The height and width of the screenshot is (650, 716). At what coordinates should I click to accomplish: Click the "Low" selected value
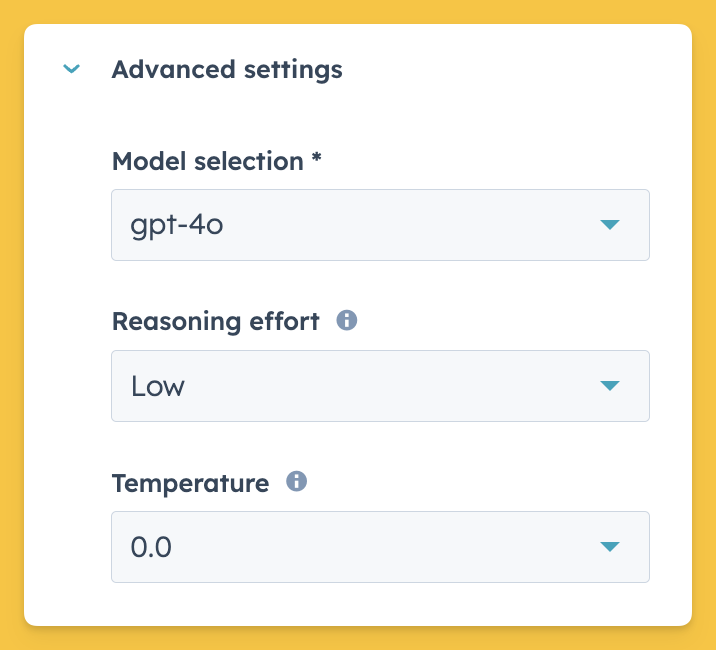pyautogui.click(x=158, y=386)
